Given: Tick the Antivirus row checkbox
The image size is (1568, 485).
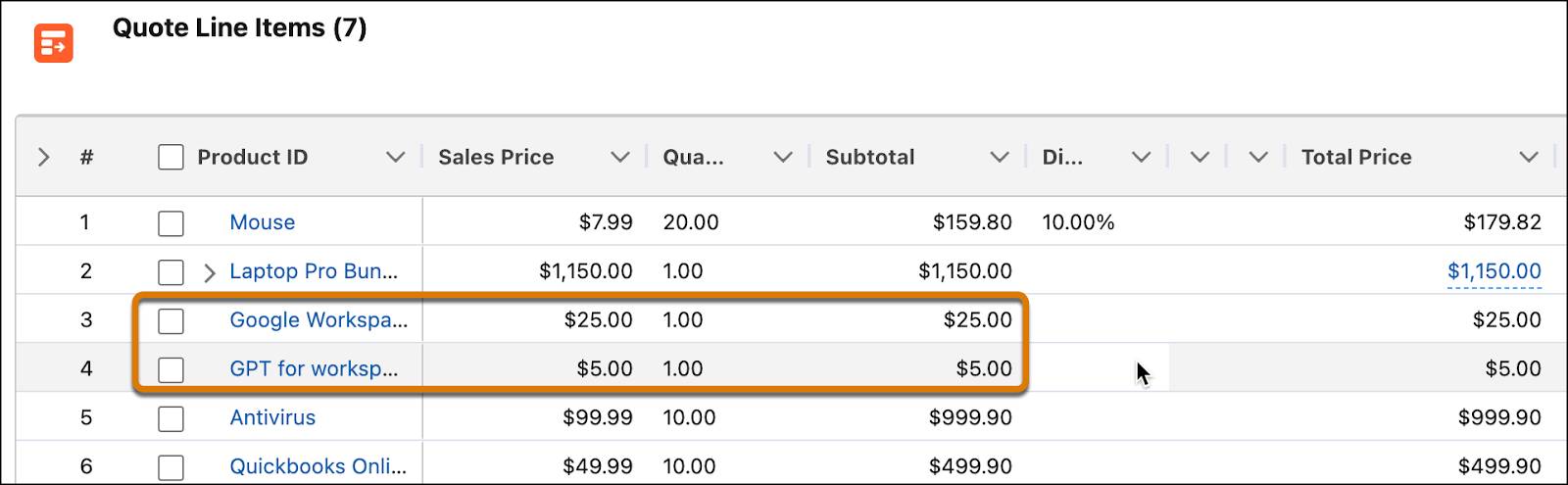Looking at the screenshot, I should tap(171, 418).
